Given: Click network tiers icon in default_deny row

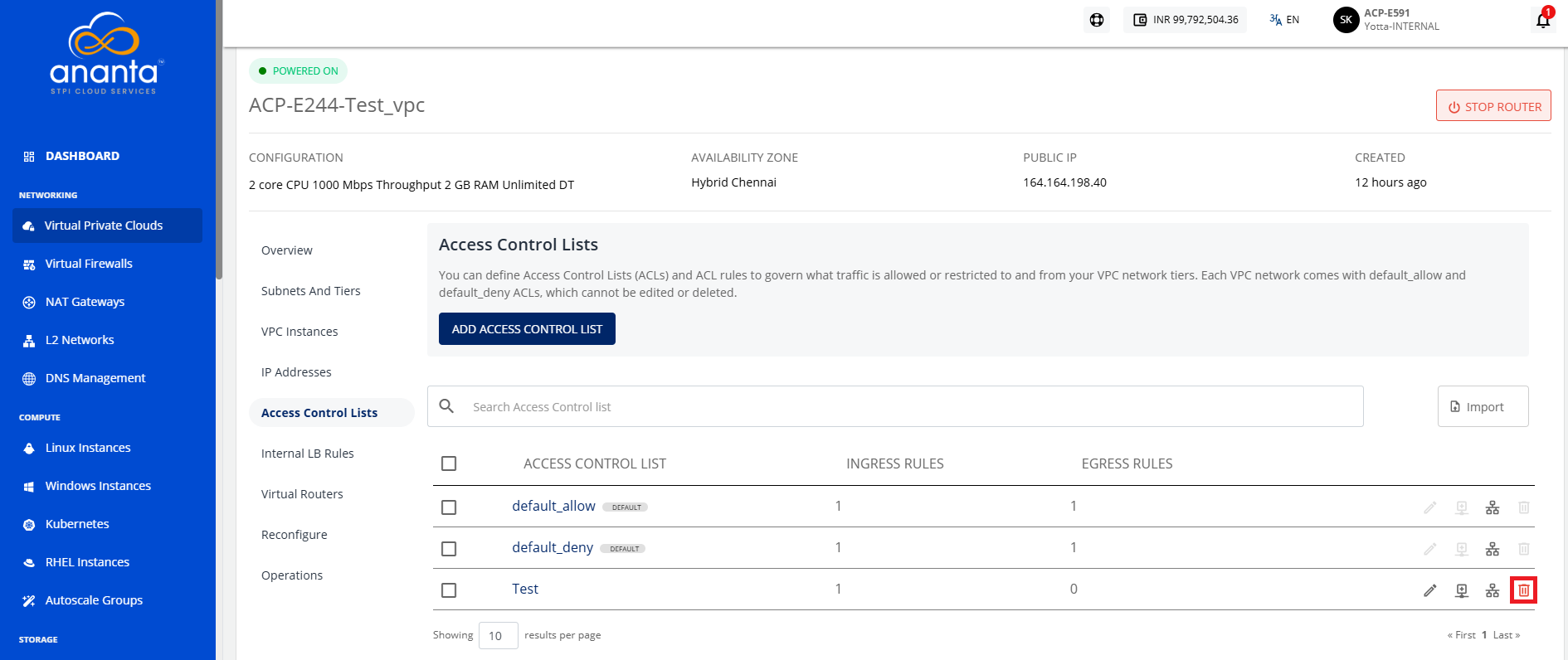Looking at the screenshot, I should (1493, 549).
